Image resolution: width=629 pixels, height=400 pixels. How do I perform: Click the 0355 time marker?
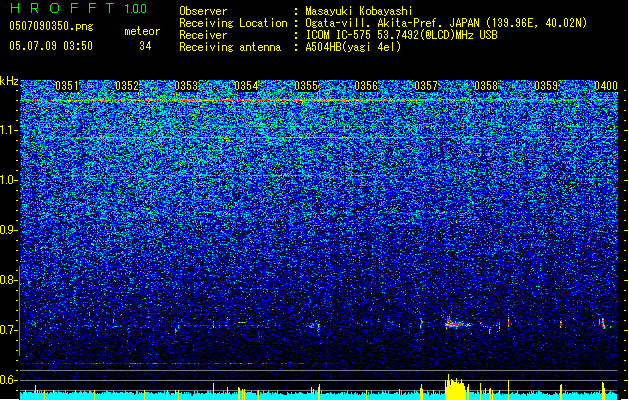[306, 86]
